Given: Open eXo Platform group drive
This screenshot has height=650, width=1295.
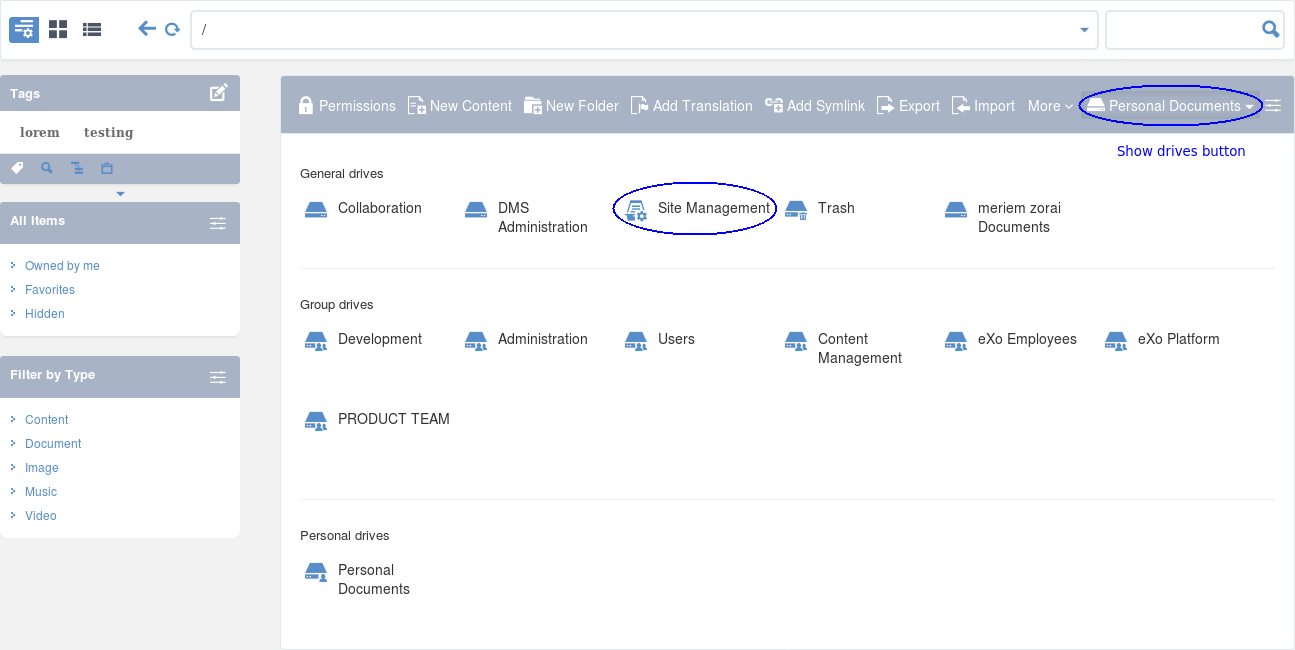Looking at the screenshot, I should point(1162,340).
